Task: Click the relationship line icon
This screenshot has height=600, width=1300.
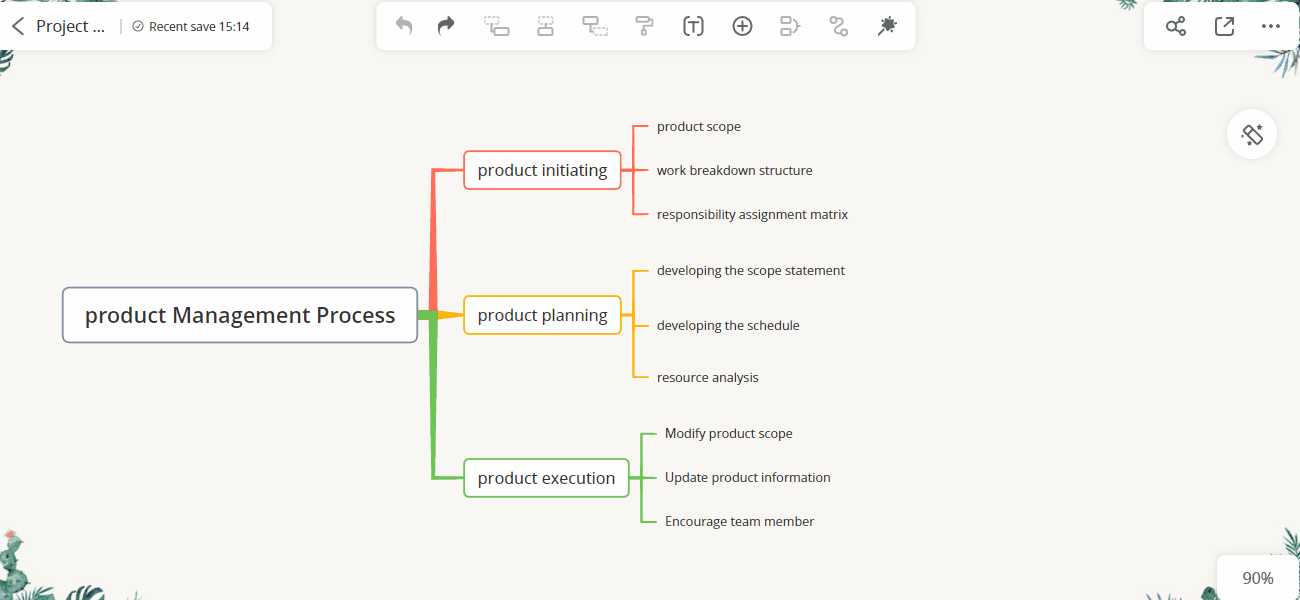Action: (838, 26)
